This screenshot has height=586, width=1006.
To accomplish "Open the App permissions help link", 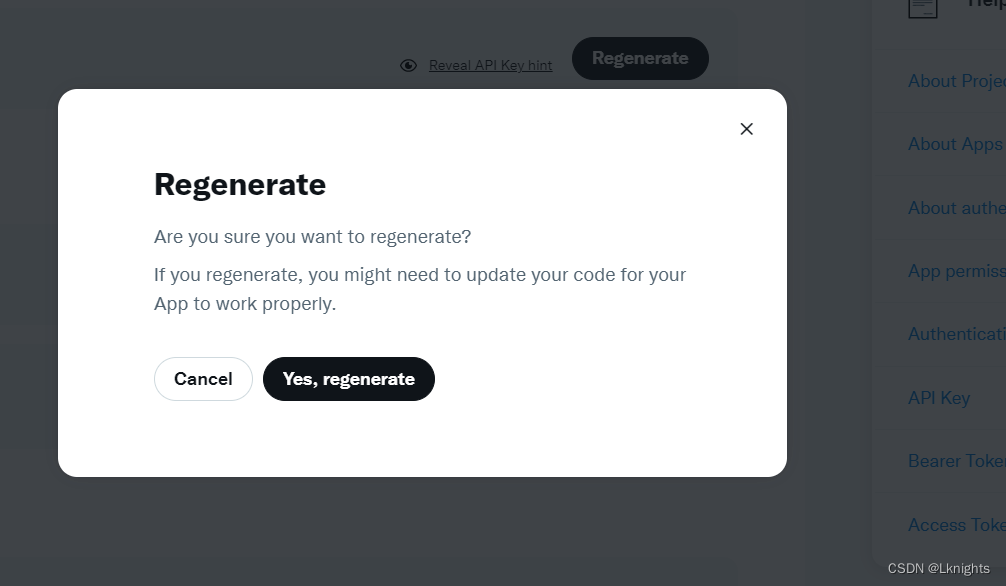I will 957,271.
